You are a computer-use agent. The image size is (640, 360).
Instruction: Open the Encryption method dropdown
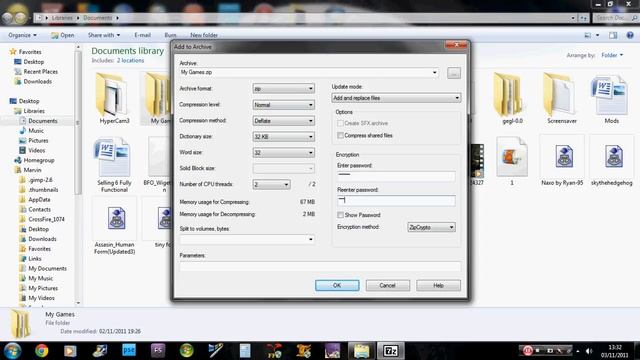pos(431,227)
